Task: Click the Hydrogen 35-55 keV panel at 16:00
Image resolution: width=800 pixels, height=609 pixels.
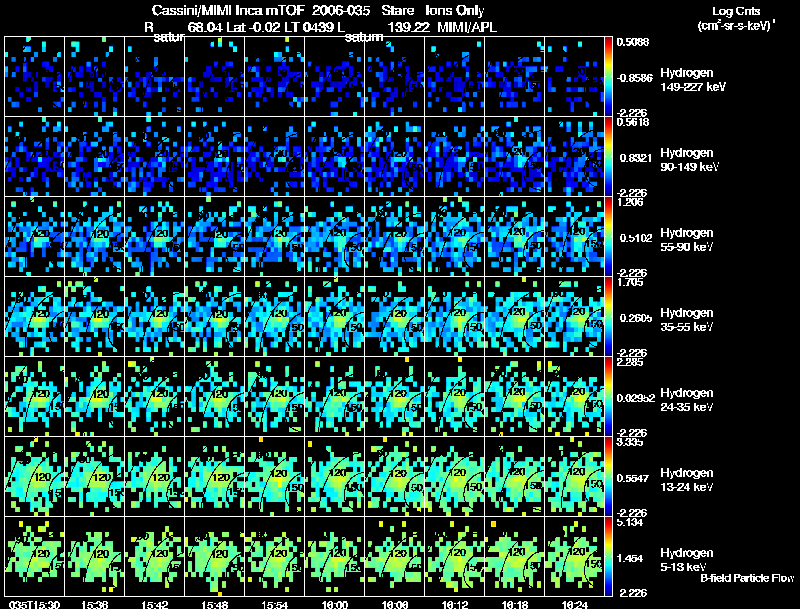Action: 334,316
